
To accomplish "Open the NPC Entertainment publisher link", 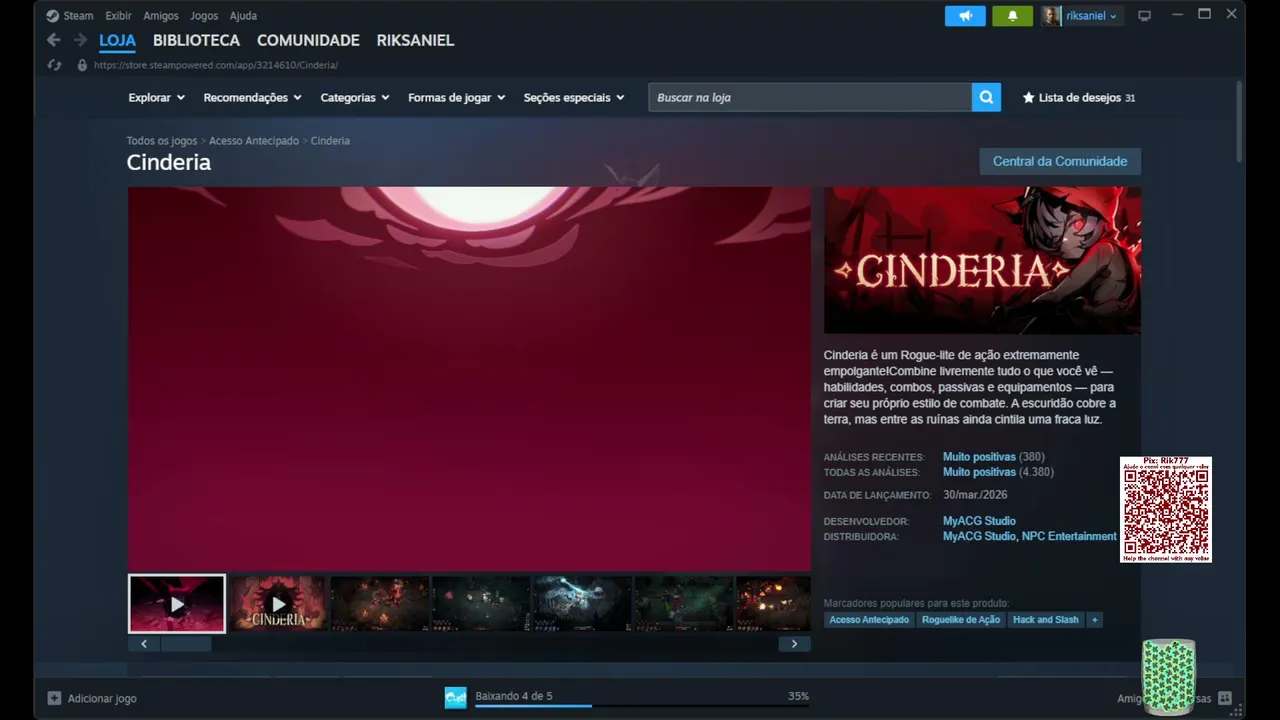I will coord(1069,537).
